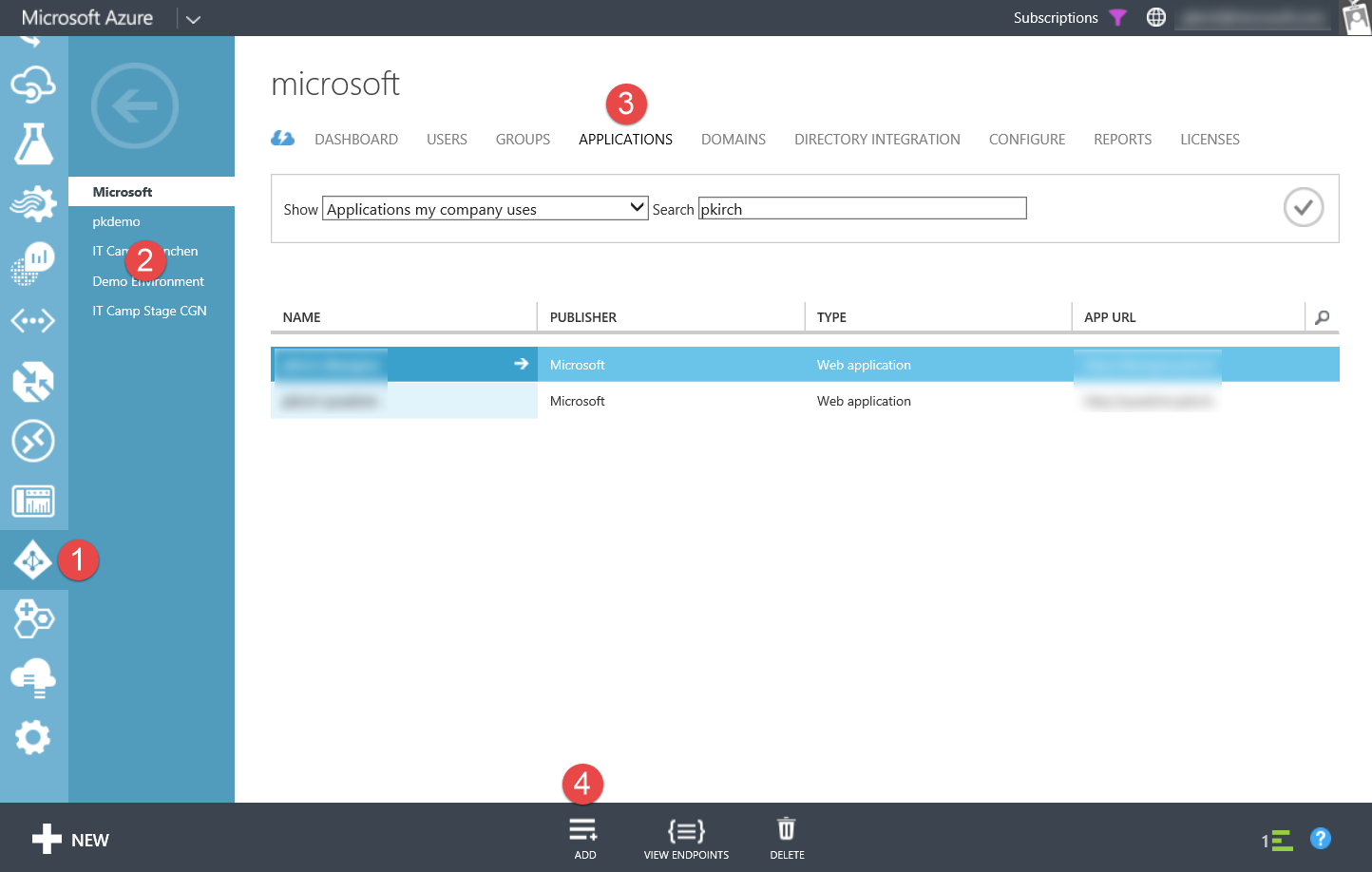
Task: Sort by the APP URL column header
Action: 1110,317
